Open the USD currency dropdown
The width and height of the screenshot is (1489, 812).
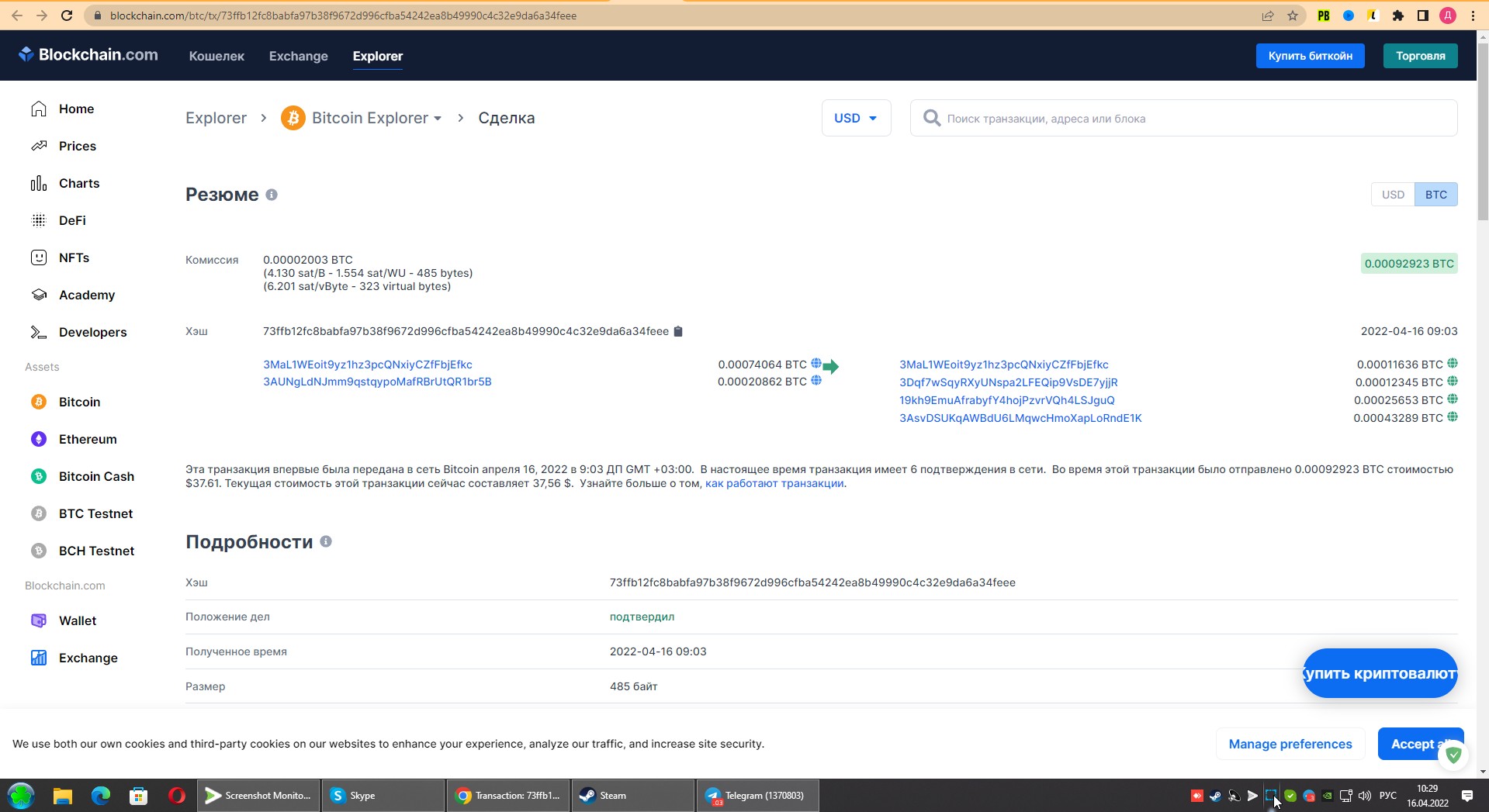(x=856, y=118)
